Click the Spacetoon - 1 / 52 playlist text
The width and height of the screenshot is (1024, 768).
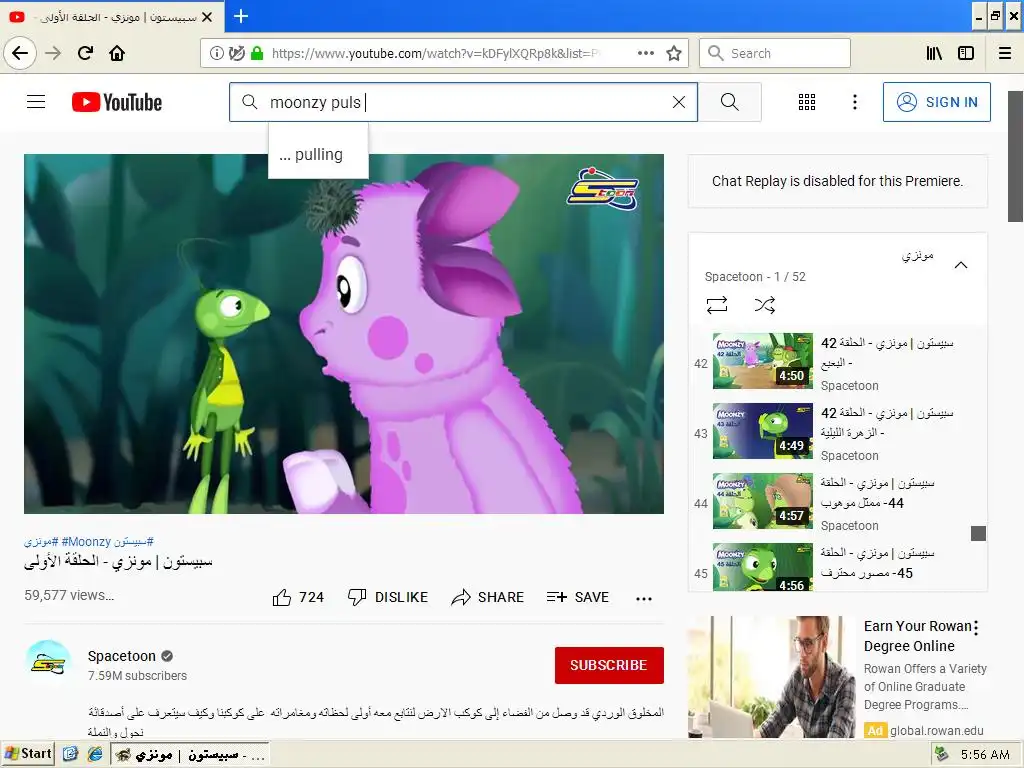[755, 277]
